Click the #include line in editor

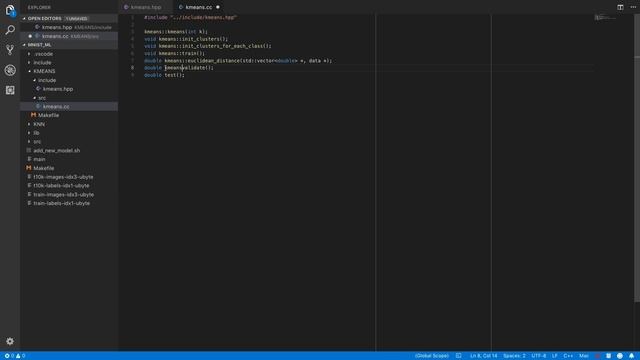190,17
